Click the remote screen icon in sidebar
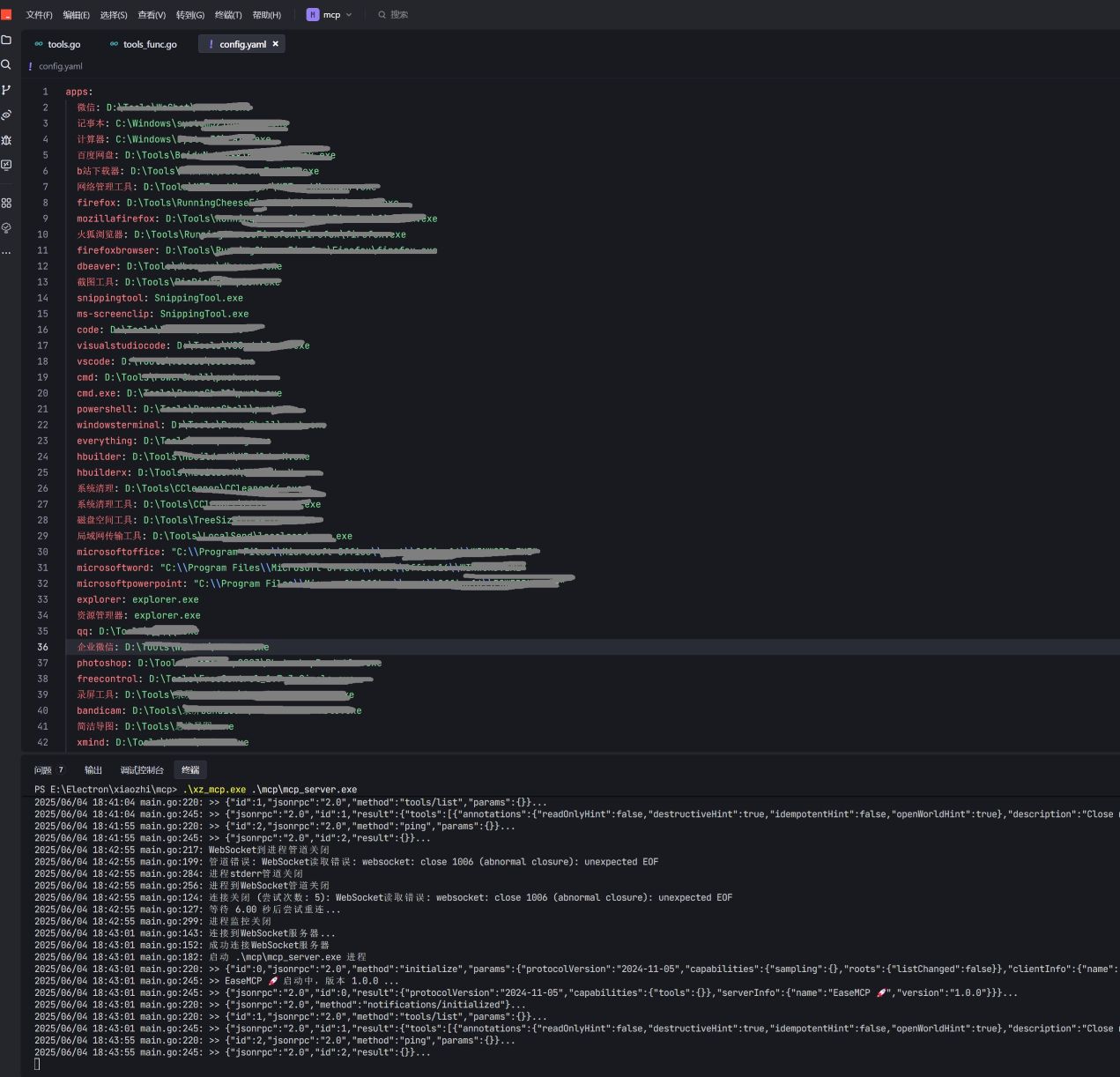Image resolution: width=1120 pixels, height=1077 pixels. [6, 165]
